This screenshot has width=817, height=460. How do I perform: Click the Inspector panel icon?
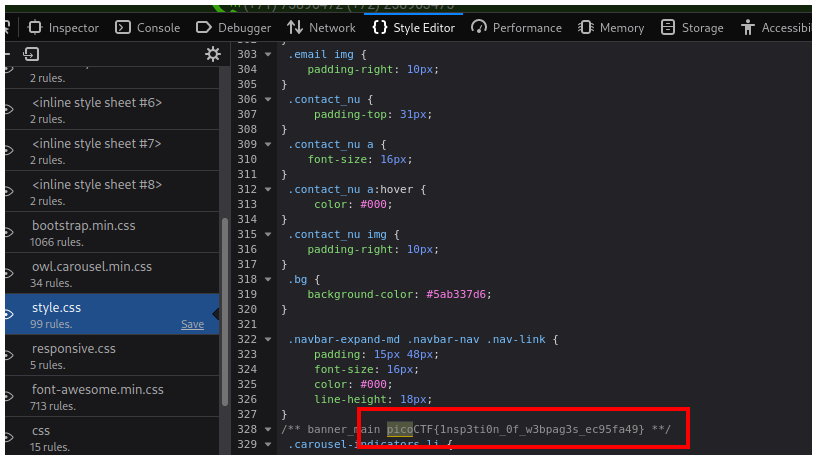click(x=35, y=27)
